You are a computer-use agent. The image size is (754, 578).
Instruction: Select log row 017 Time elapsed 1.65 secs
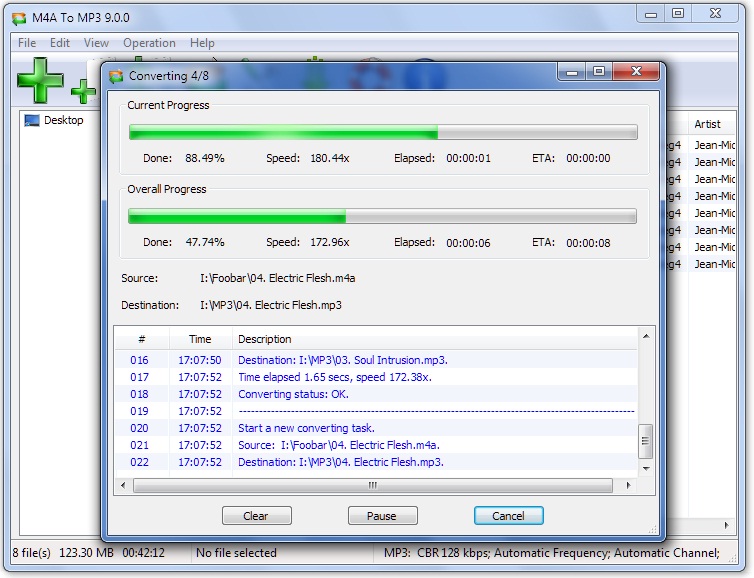click(x=377, y=377)
